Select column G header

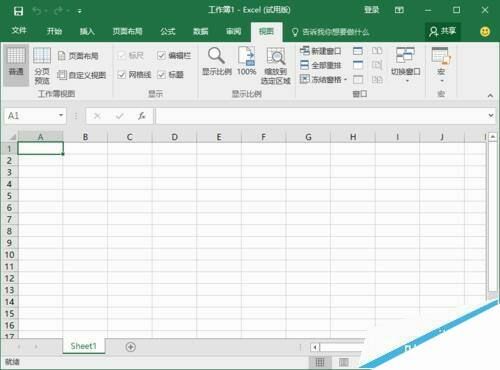click(x=308, y=137)
